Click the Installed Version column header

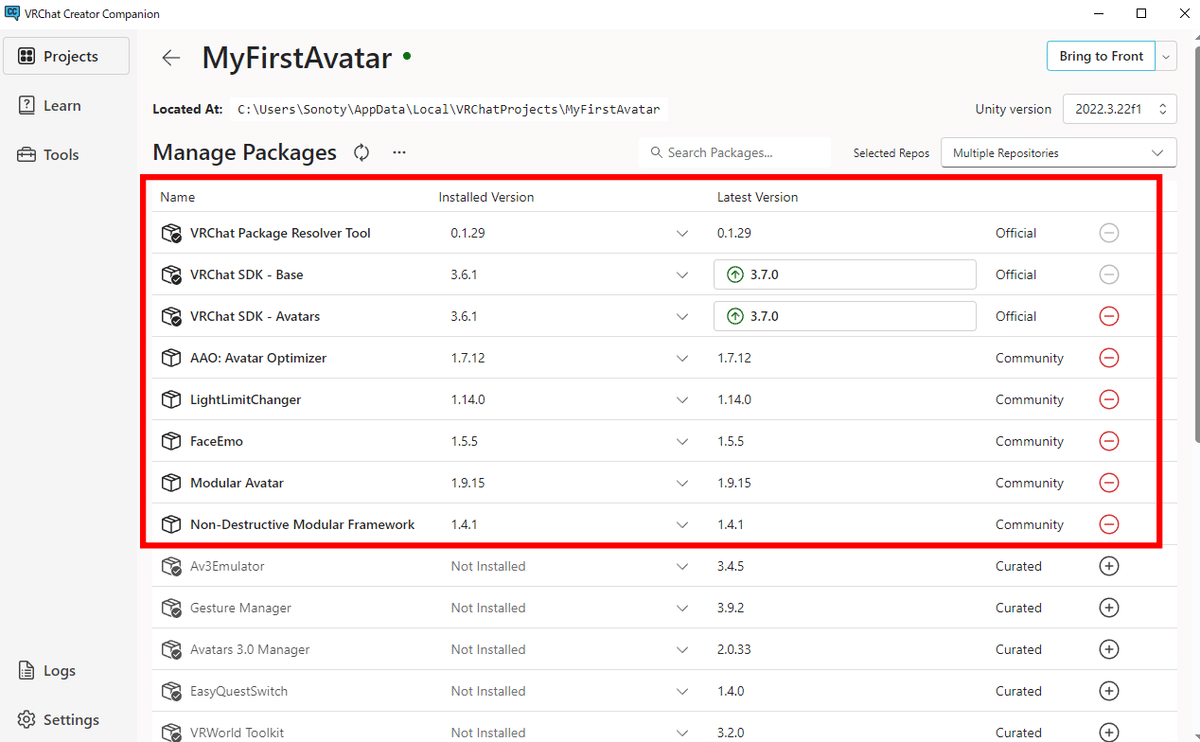click(x=486, y=197)
